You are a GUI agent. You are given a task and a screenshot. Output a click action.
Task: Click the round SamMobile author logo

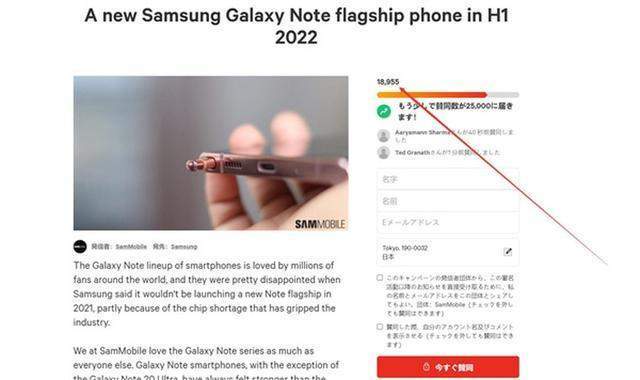(x=80, y=247)
